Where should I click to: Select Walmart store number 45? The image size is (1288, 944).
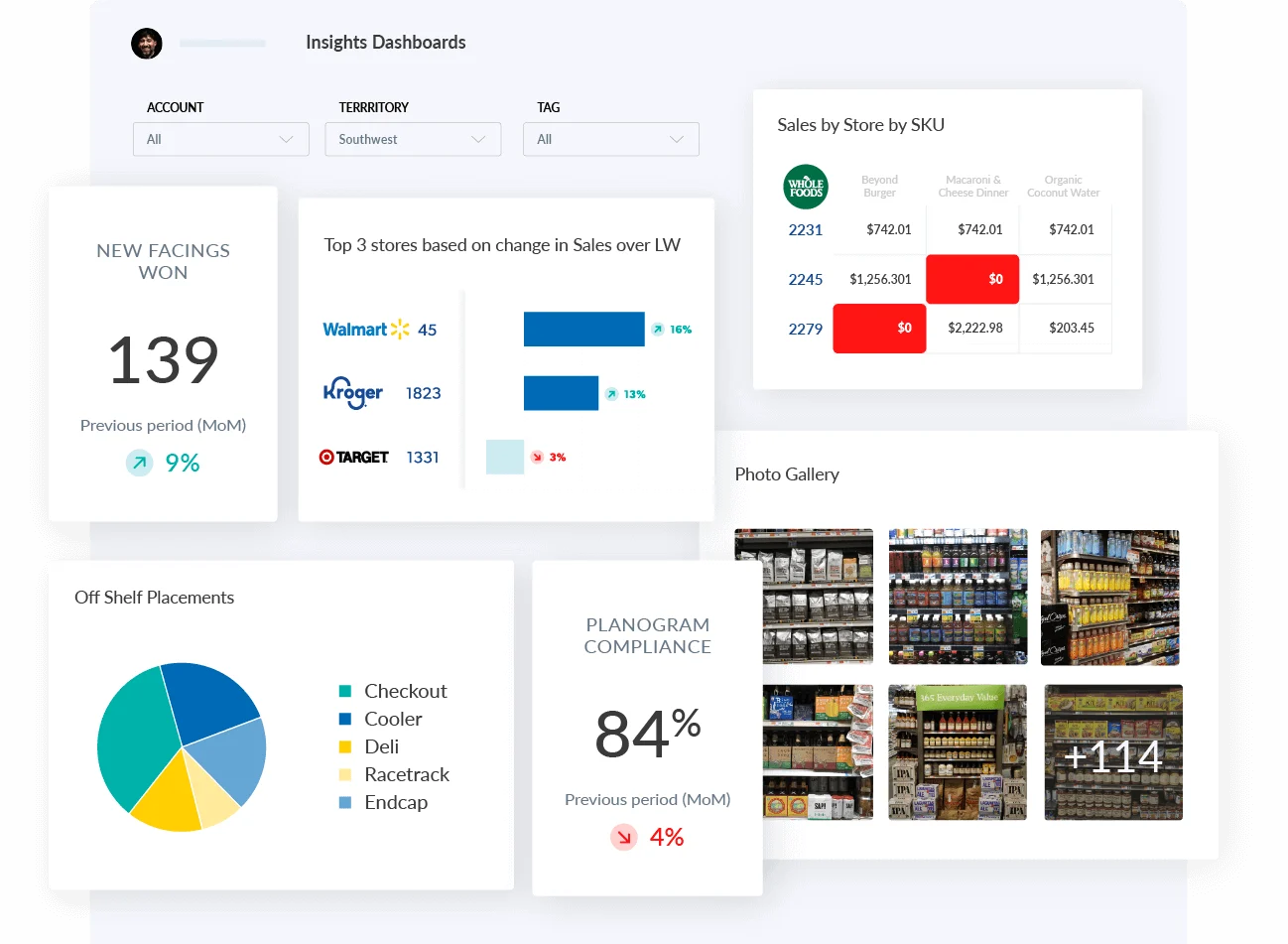[428, 330]
